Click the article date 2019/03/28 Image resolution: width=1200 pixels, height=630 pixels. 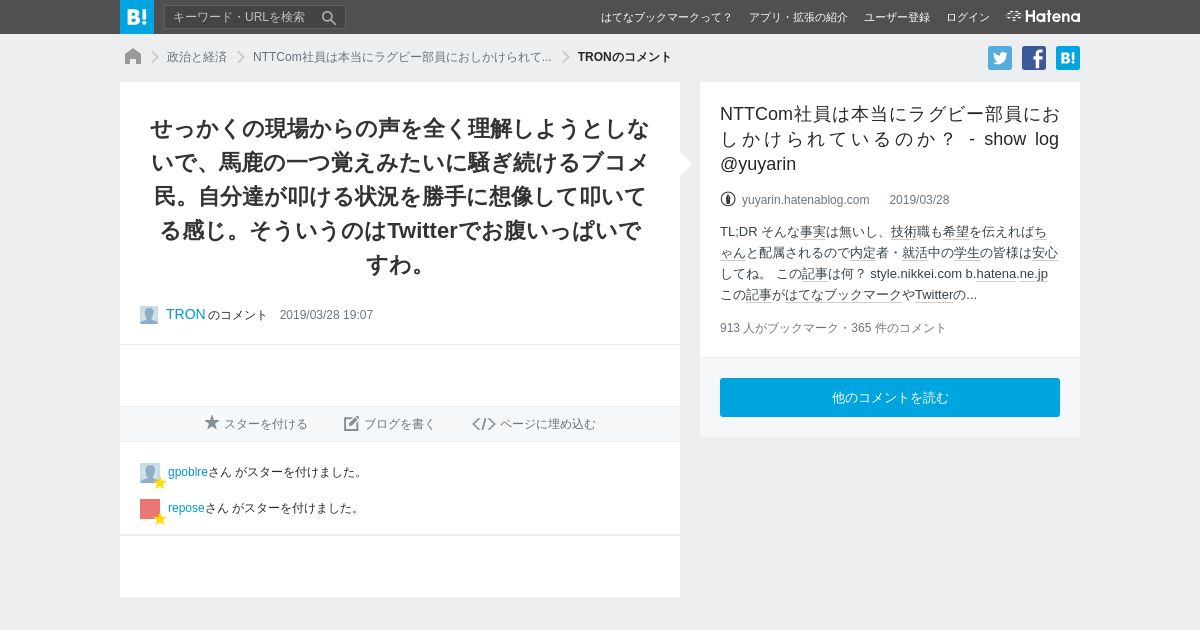click(x=919, y=200)
